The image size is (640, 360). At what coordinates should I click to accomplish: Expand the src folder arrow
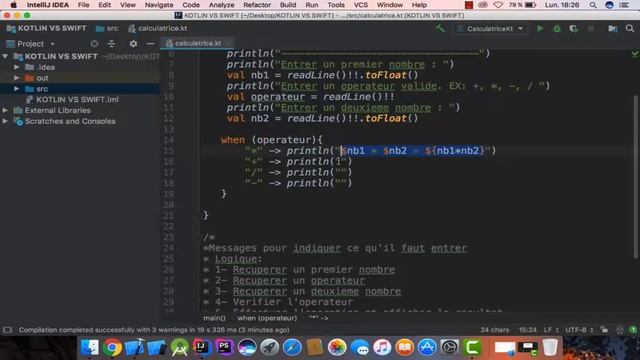[x=17, y=89]
